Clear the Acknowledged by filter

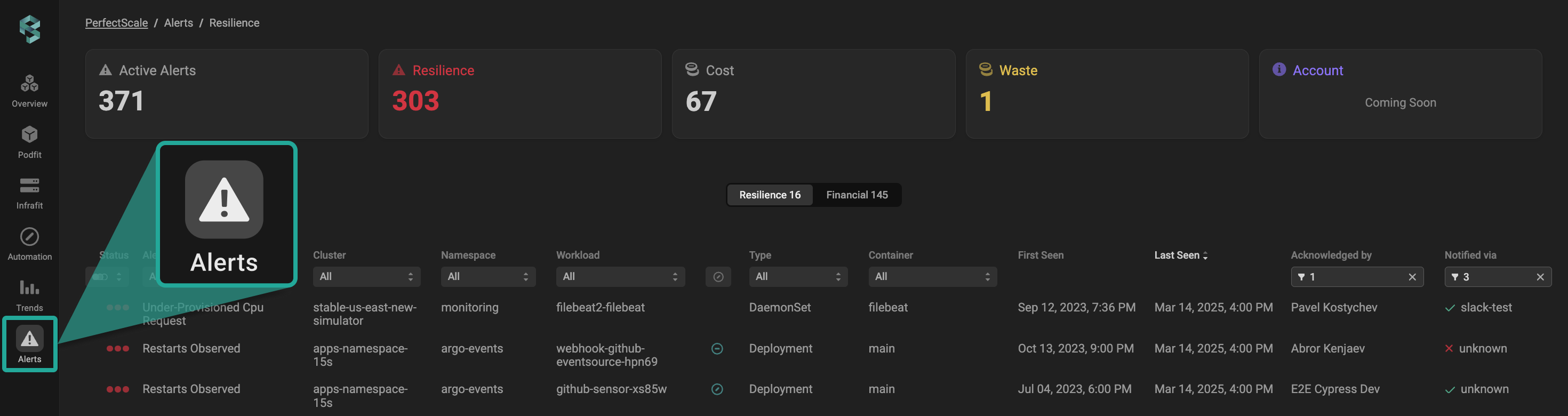click(1412, 277)
